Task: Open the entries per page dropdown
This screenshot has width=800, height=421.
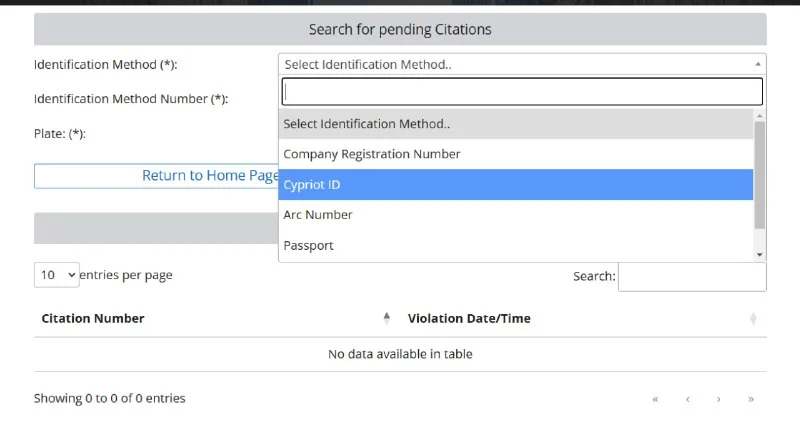Action: 56,275
